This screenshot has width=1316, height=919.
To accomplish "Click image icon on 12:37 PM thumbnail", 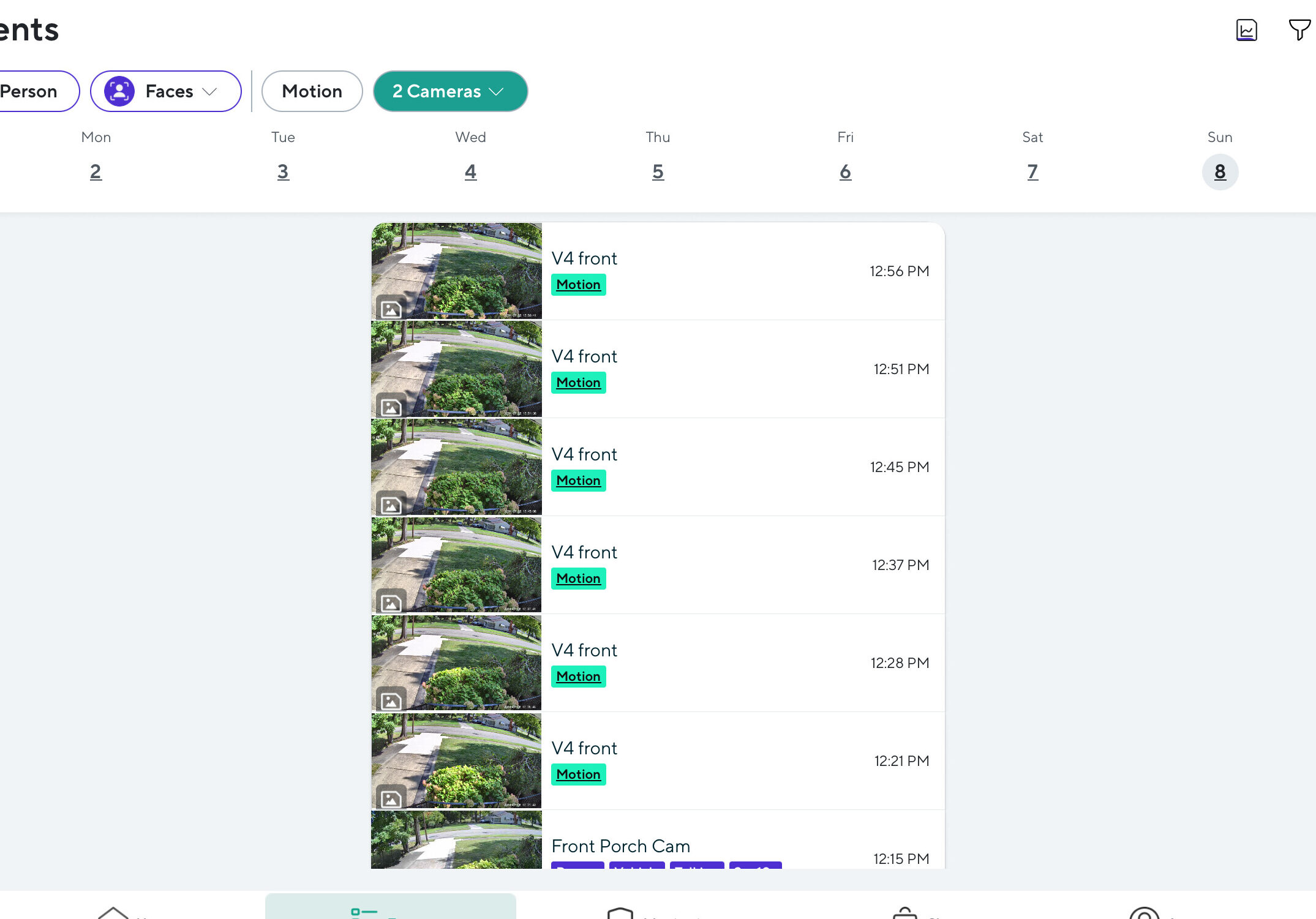I will pyautogui.click(x=391, y=602).
